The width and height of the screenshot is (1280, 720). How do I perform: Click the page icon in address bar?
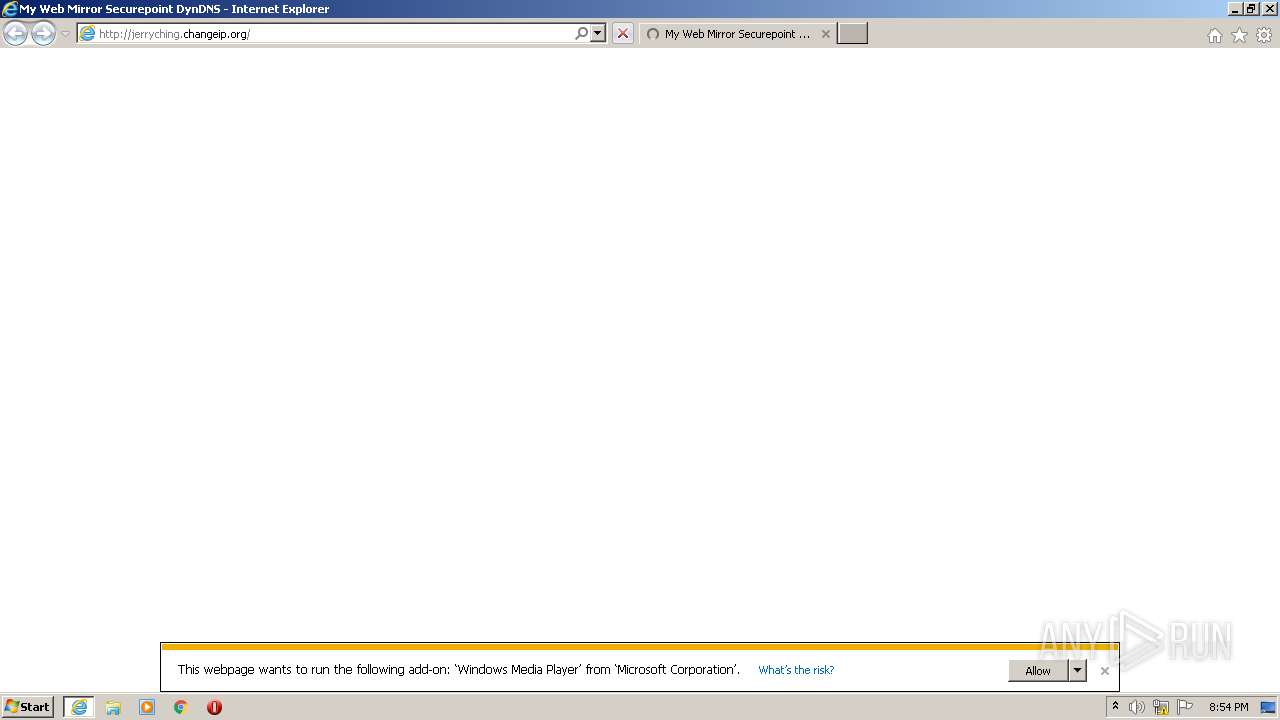pyautogui.click(x=88, y=34)
